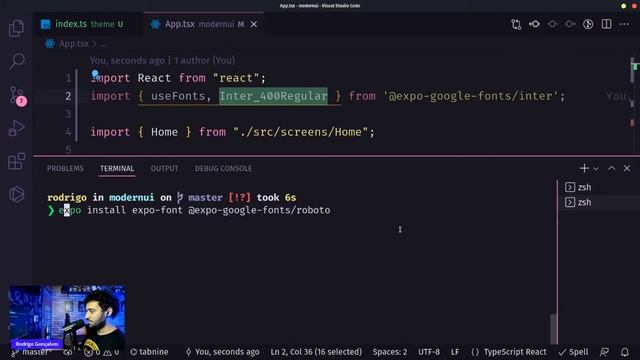This screenshot has height=360, width=640.
Task: Select the first zsh terminal instance
Action: pos(598,187)
